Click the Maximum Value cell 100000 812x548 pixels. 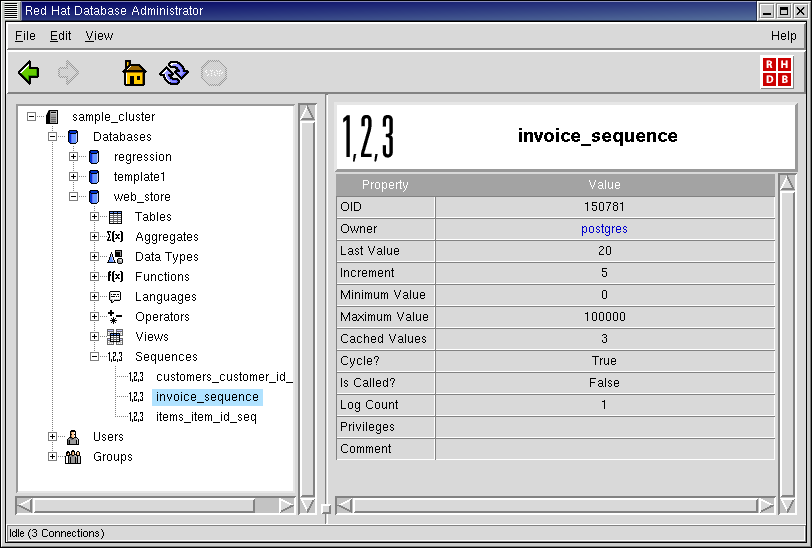point(605,317)
